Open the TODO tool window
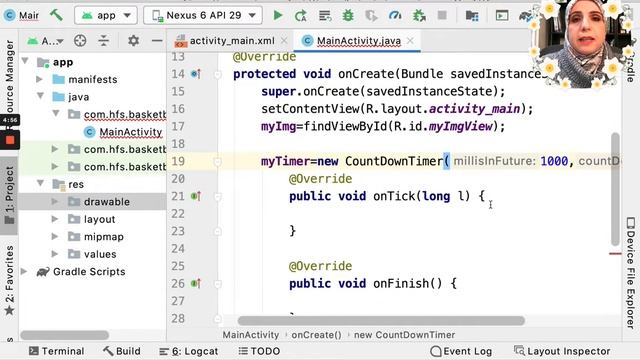 tap(259, 351)
